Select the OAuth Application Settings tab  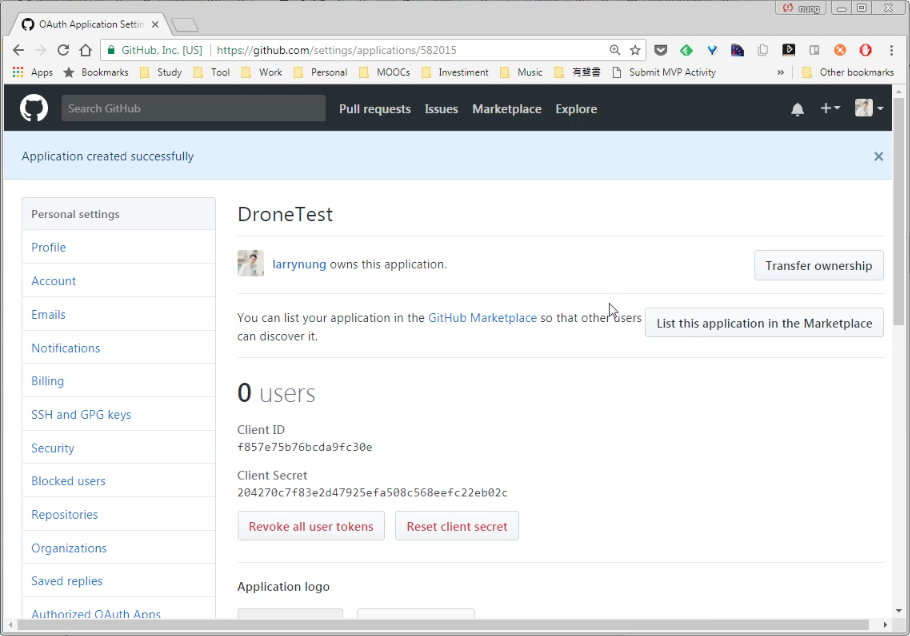[x=90, y=24]
